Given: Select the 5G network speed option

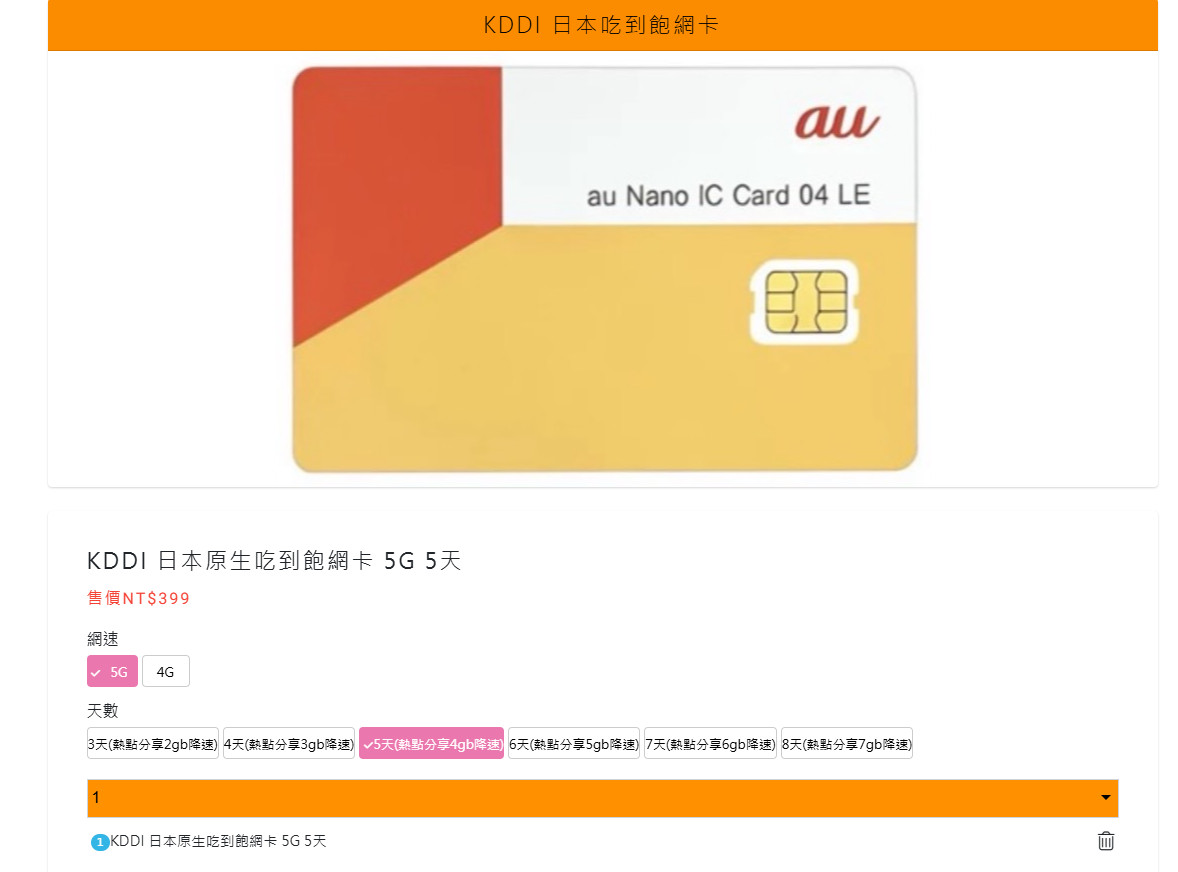Looking at the screenshot, I should click(112, 671).
